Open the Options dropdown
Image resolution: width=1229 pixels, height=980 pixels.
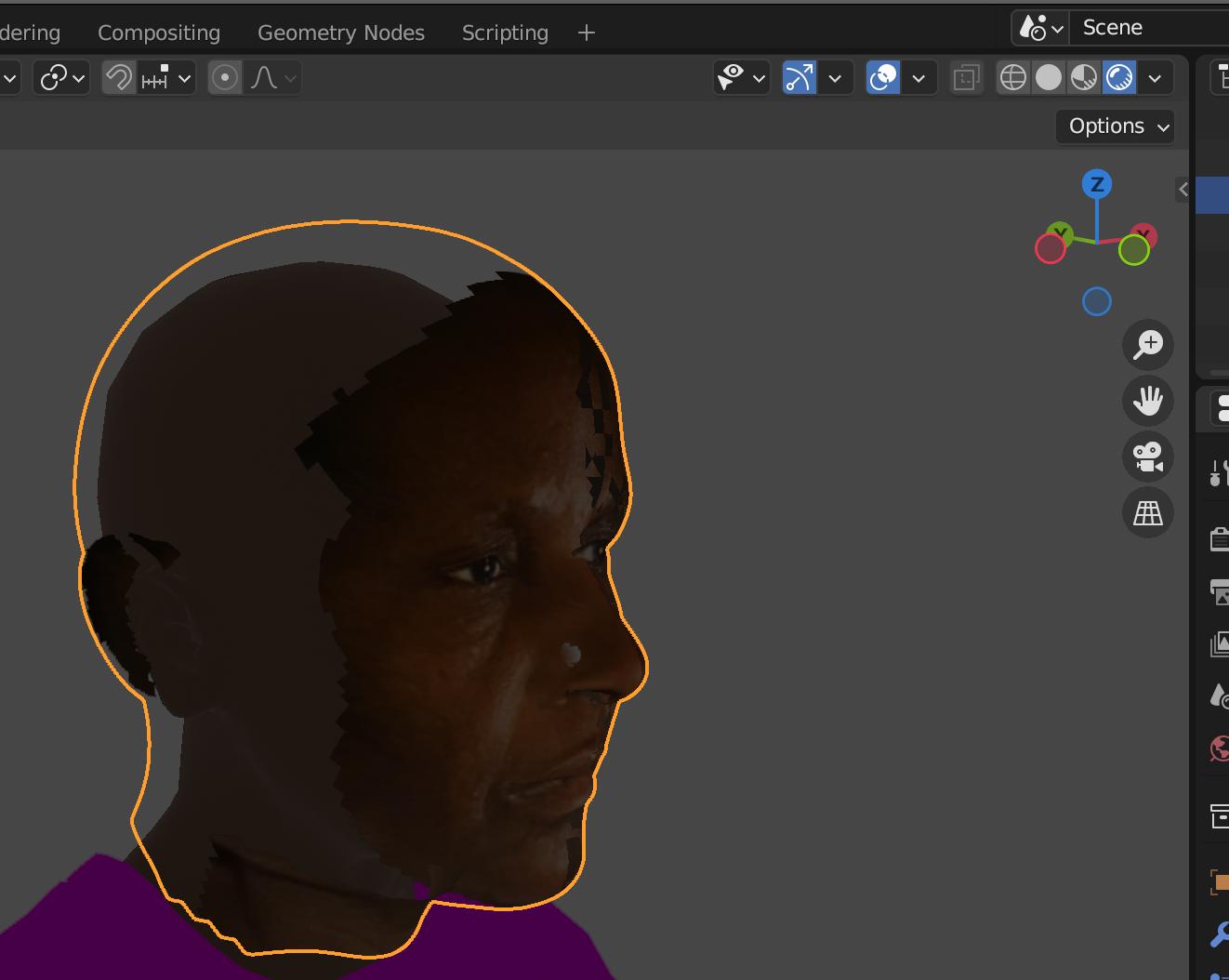click(x=1116, y=126)
